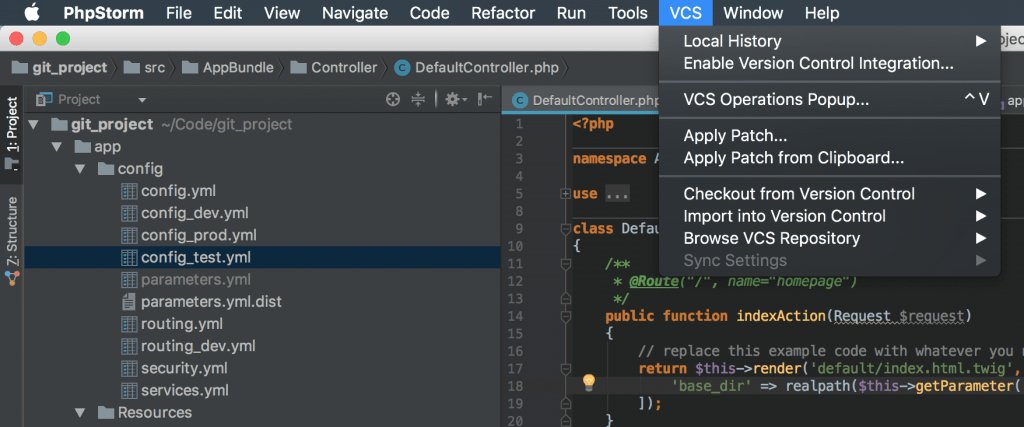Select security.yml in project tree

click(x=185, y=368)
